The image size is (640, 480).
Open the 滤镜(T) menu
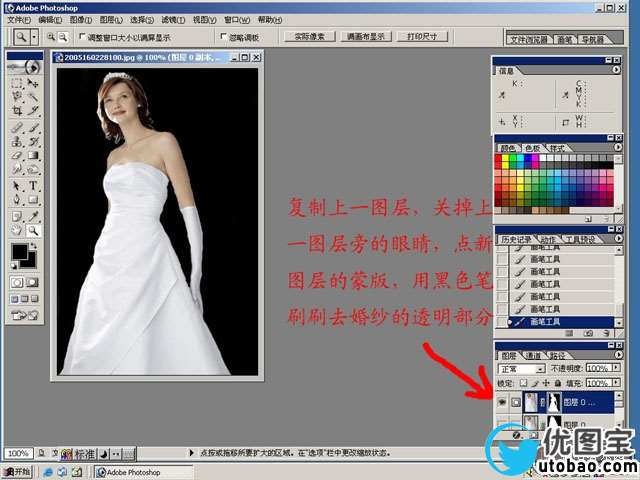[173, 20]
